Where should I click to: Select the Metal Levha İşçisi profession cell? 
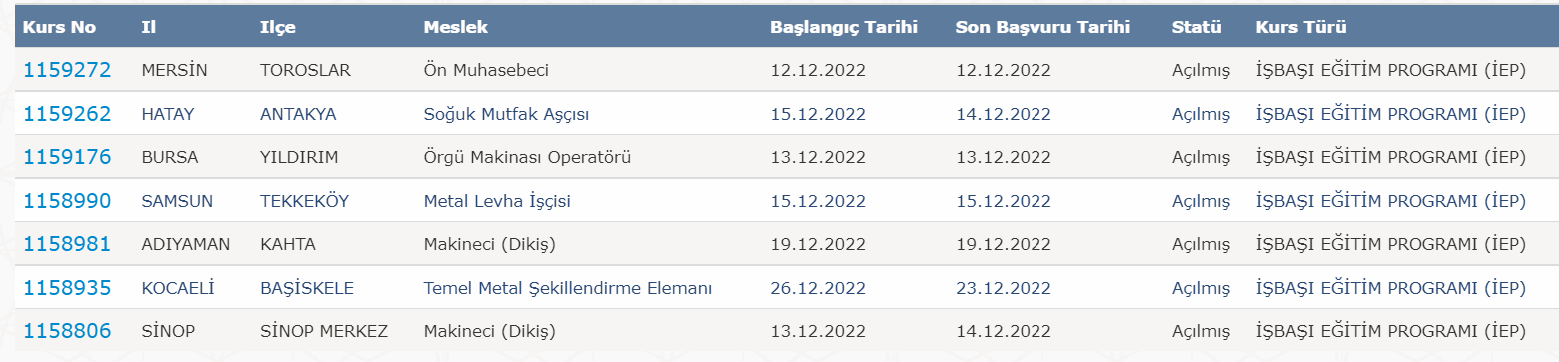(497, 202)
